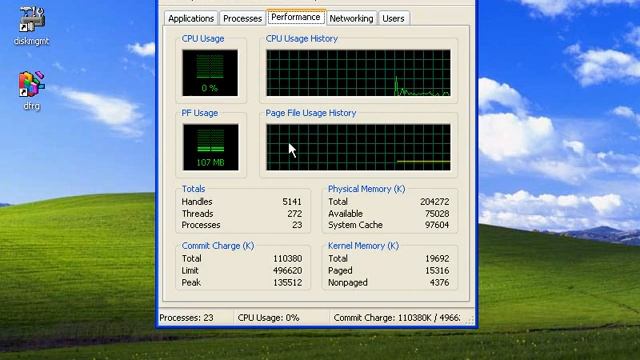The width and height of the screenshot is (640, 360).
Task: Click the Kernel Memory Paged value 15316
Action: coord(437,271)
